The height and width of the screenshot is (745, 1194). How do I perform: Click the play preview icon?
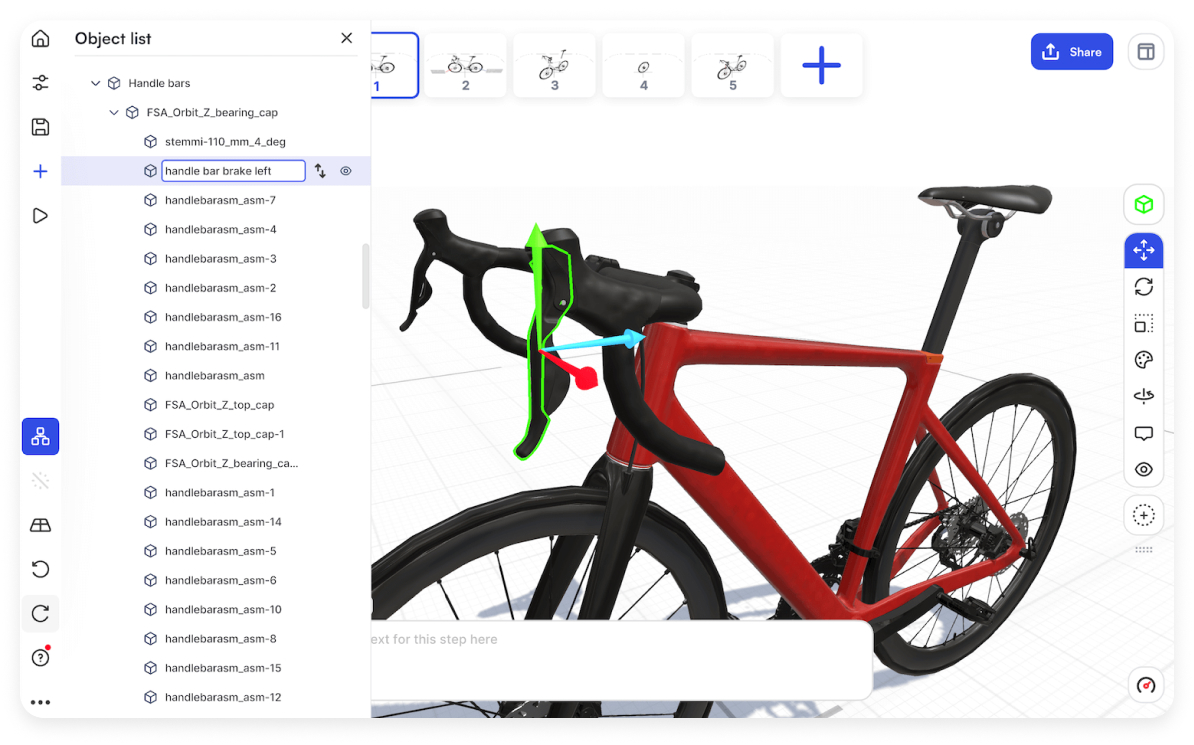(40, 216)
